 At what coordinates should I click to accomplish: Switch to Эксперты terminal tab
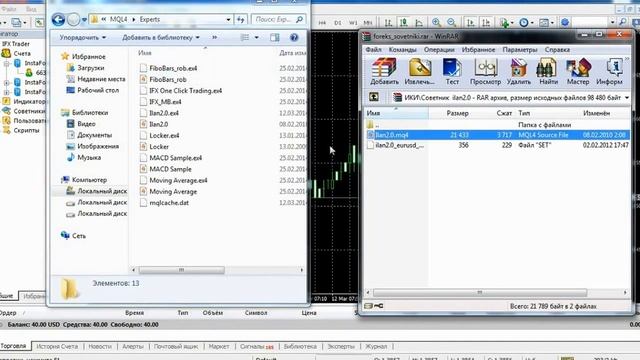[x=341, y=346]
